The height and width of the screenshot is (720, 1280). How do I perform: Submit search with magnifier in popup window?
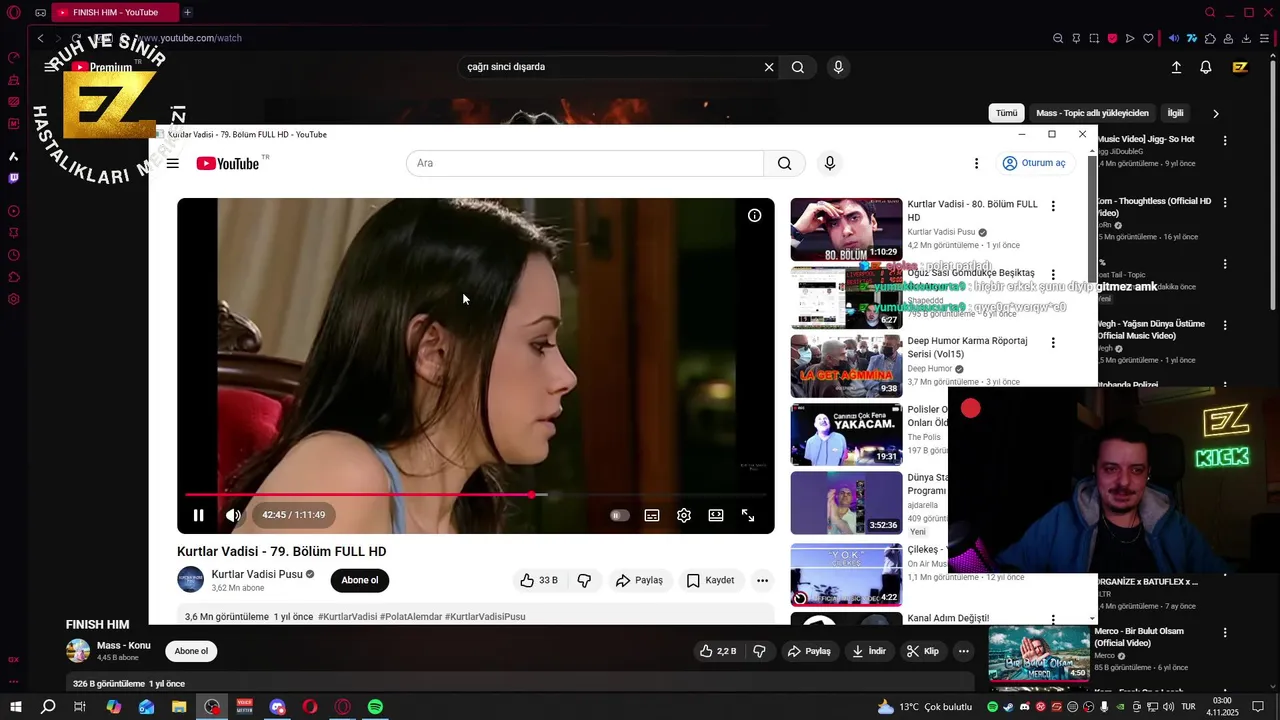coord(785,163)
